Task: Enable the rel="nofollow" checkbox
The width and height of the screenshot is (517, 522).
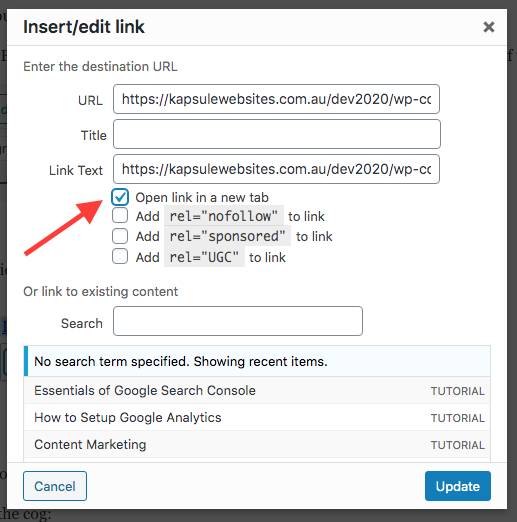Action: pos(120,215)
